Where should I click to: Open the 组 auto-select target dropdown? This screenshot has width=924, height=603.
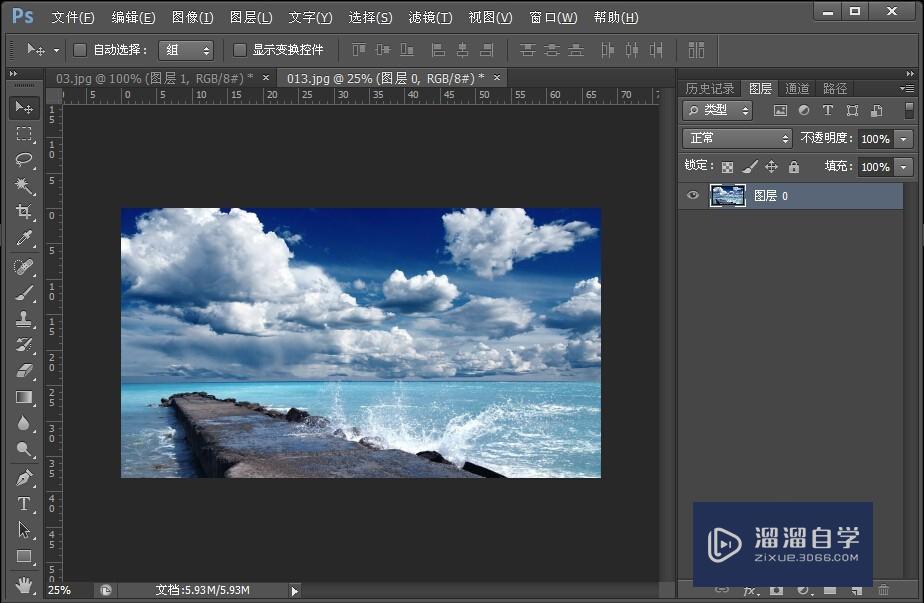(186, 50)
